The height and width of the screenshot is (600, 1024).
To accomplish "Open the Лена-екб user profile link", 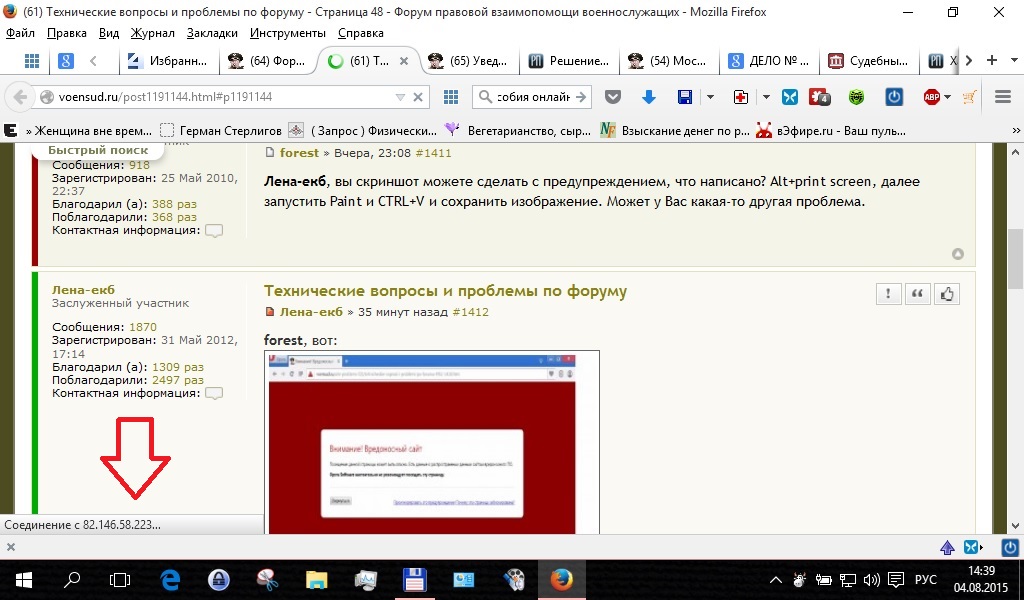I will click(x=82, y=290).
